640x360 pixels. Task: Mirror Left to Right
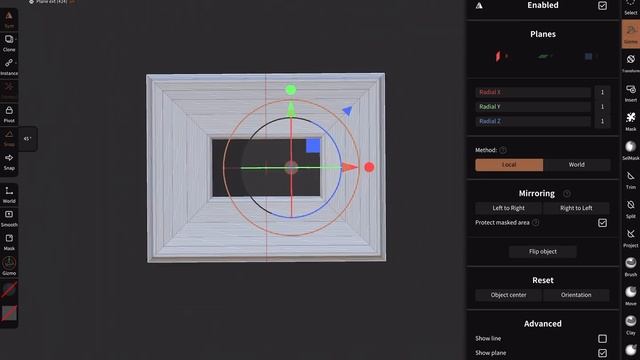[x=508, y=208]
